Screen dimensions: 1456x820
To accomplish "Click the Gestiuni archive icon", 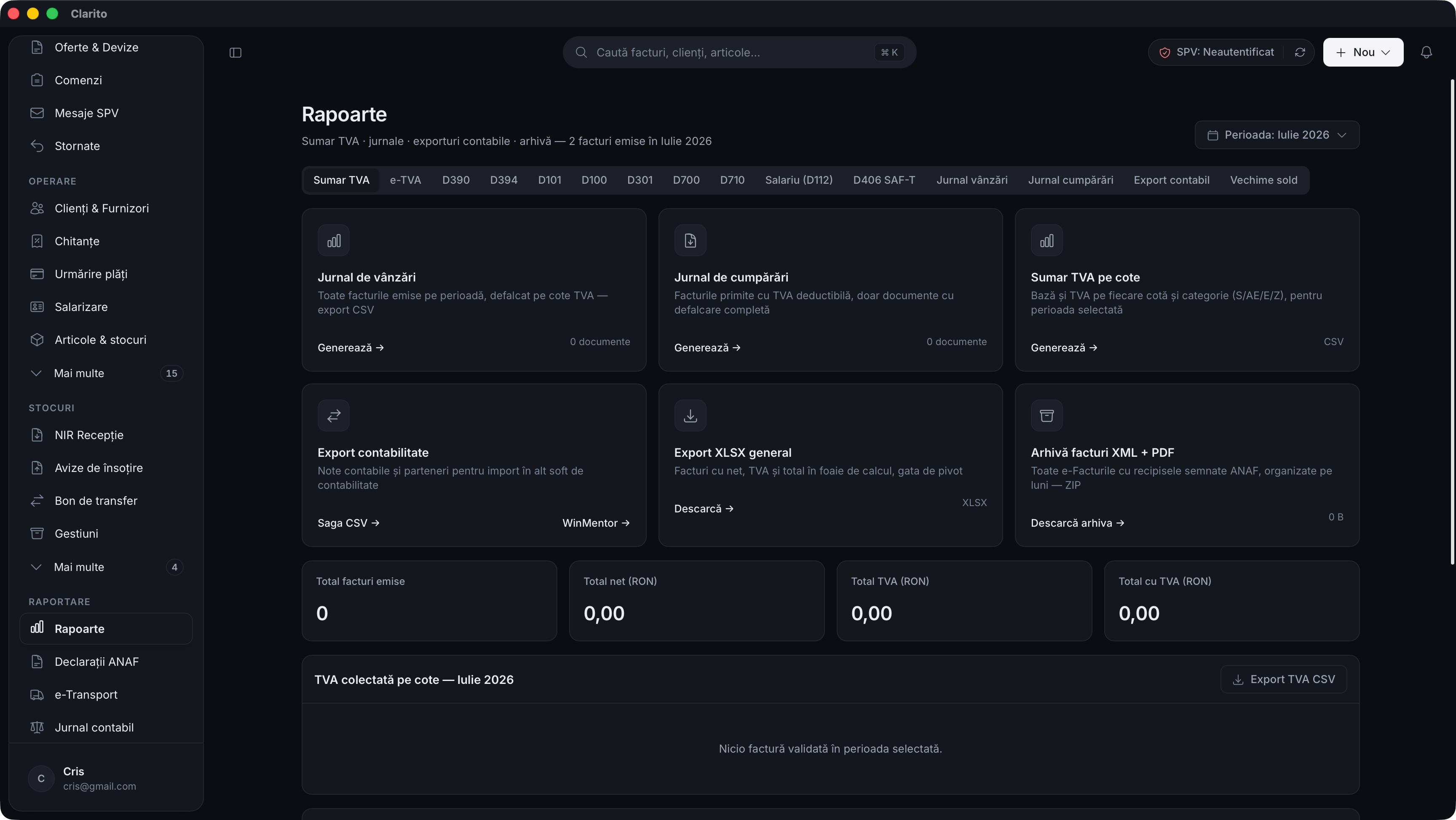I will coord(37,533).
